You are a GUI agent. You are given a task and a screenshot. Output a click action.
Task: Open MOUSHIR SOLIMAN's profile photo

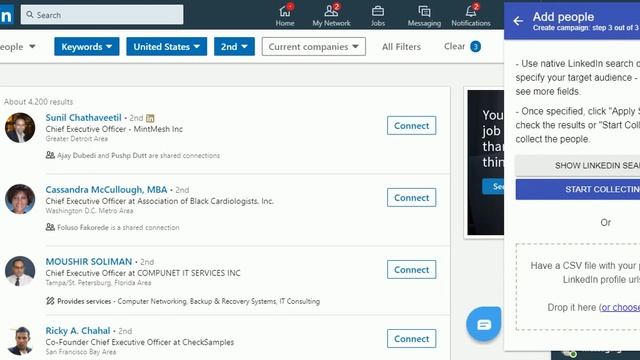(x=20, y=271)
